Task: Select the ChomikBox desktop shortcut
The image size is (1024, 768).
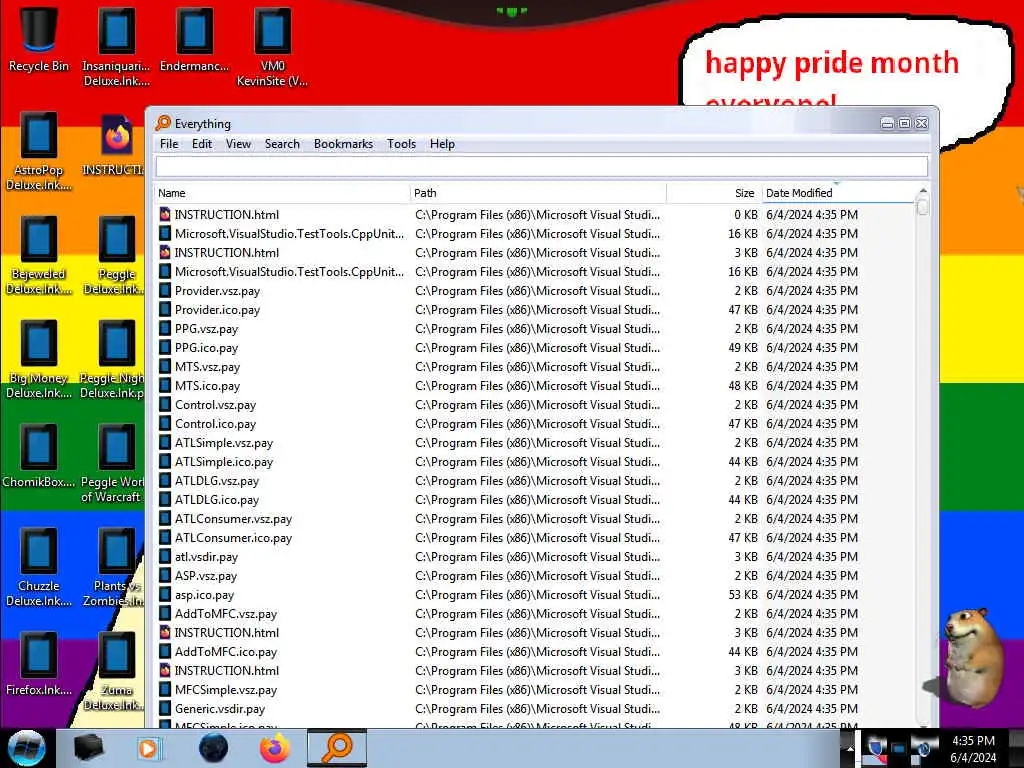Action: pos(39,456)
